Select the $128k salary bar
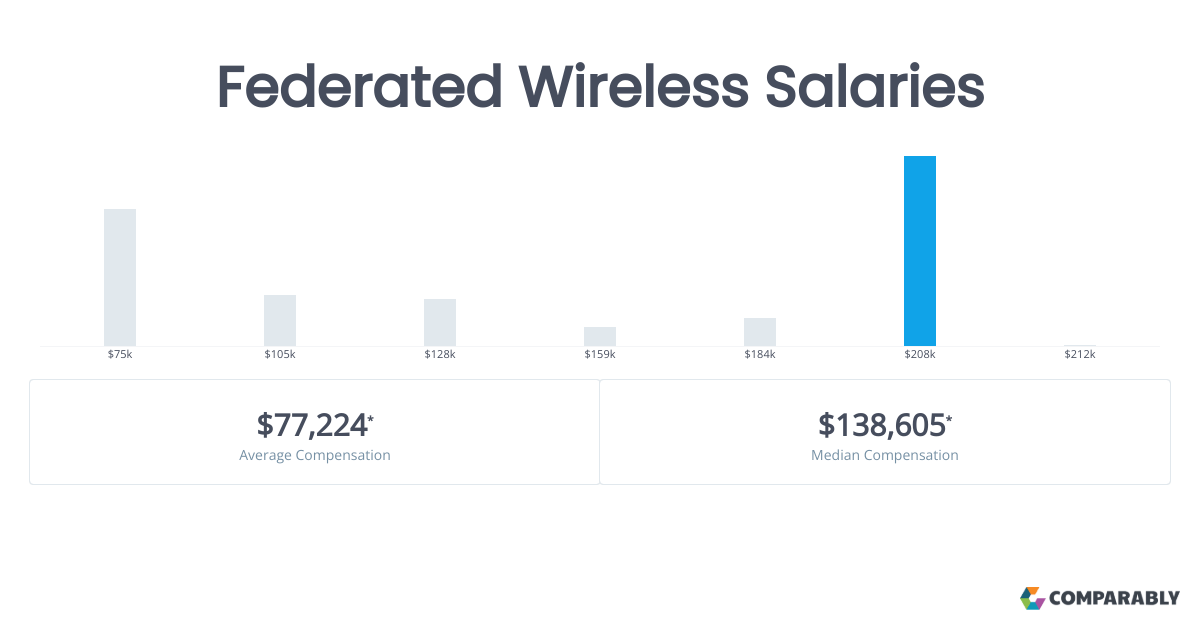1200x630 pixels. coord(440,322)
